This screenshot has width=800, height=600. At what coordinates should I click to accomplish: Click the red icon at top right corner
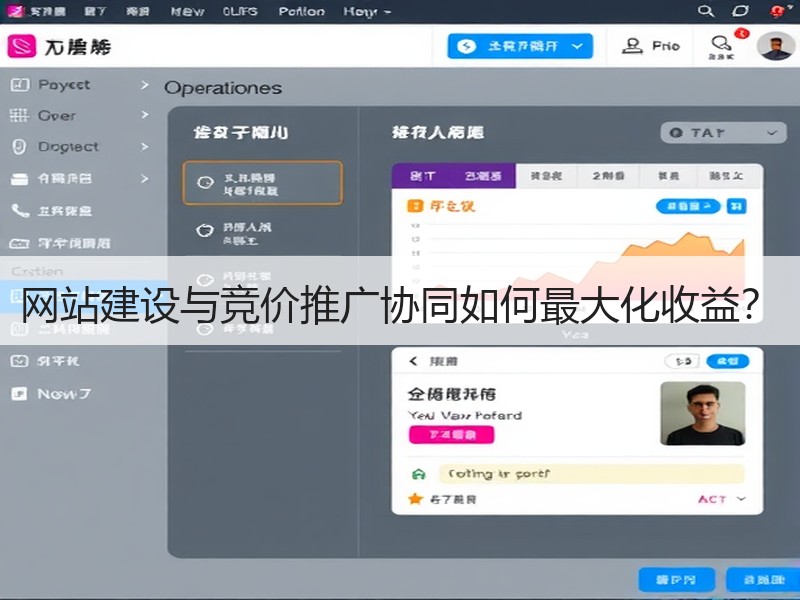pyautogui.click(x=779, y=11)
